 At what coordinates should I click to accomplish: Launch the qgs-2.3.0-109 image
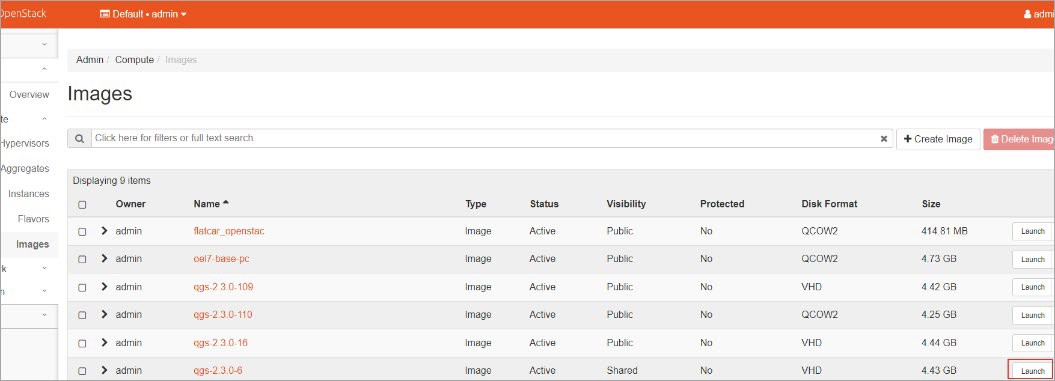1032,287
